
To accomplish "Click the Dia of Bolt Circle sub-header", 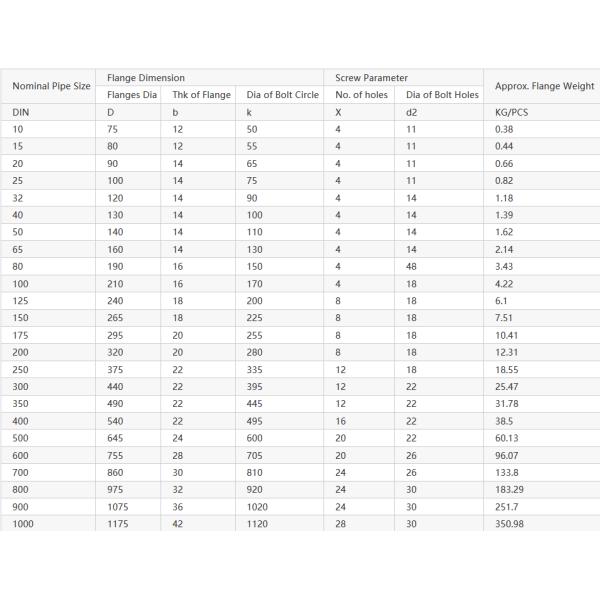I will tap(282, 95).
